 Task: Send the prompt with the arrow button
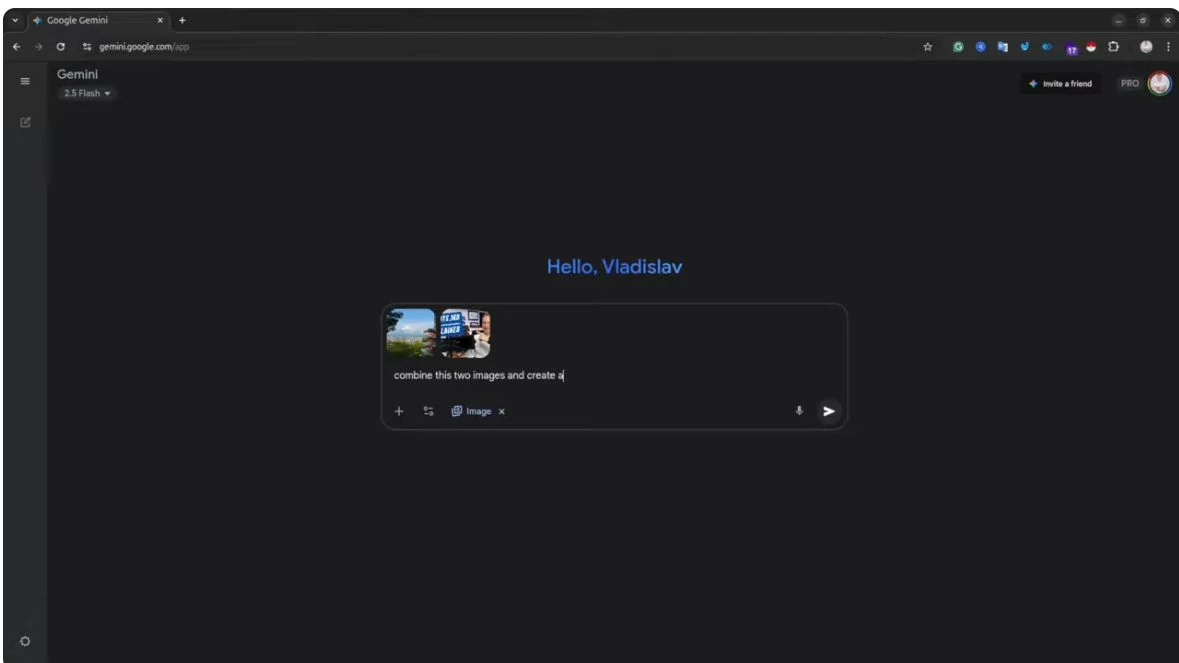[829, 411]
